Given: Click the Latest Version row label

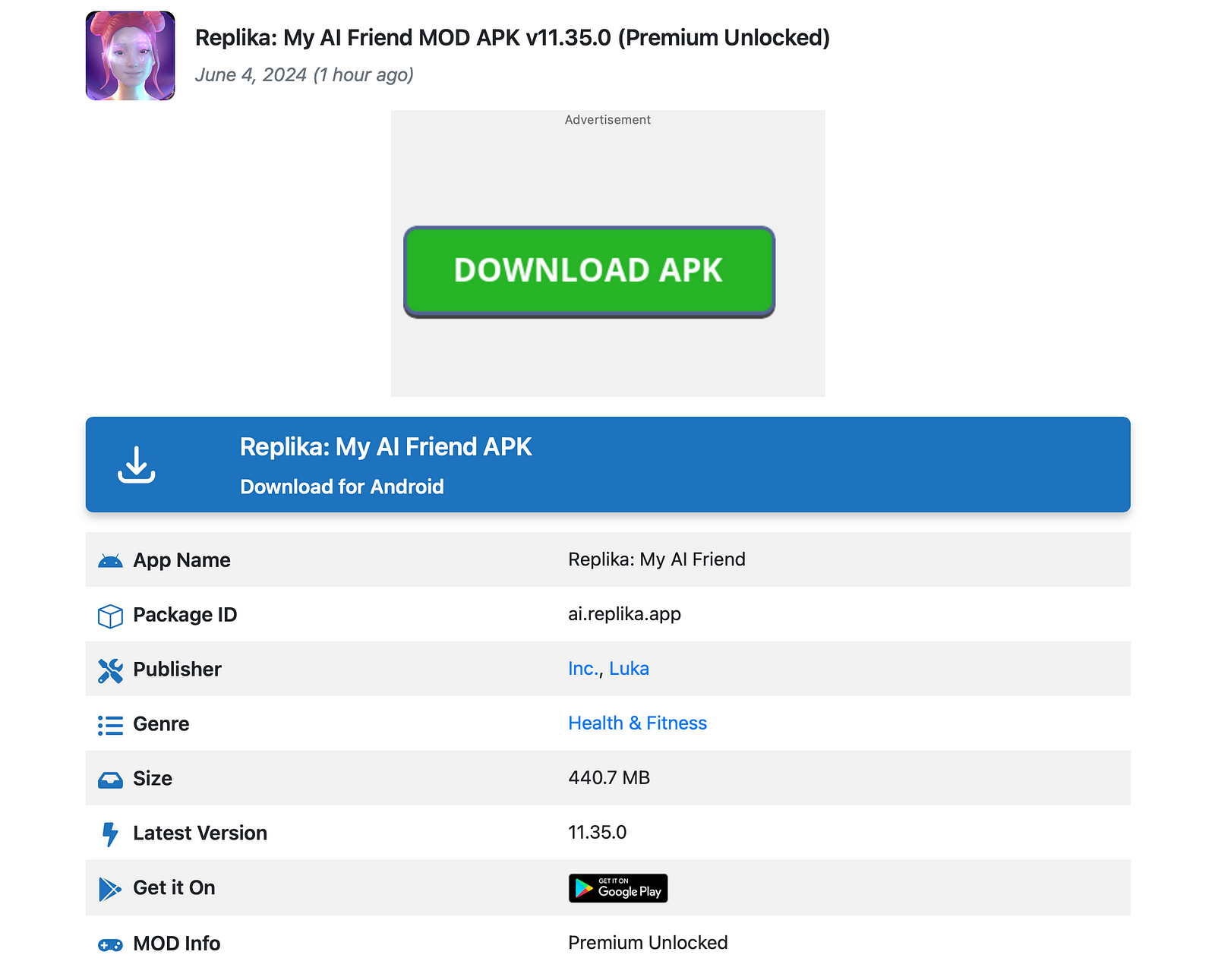Looking at the screenshot, I should [200, 833].
